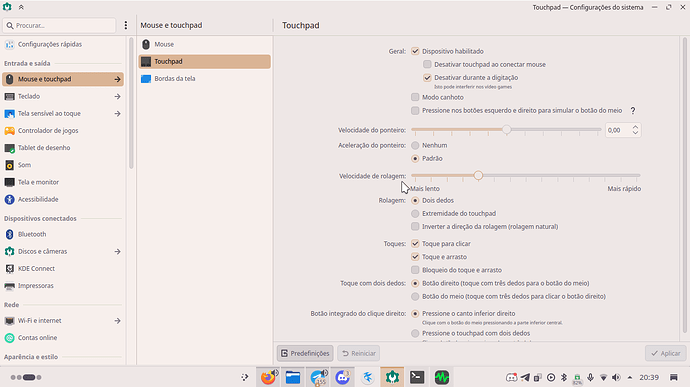Screen dimensions: 690x387
Task: Enable Desativar touchpad ao conectar mouse
Action: (427, 64)
